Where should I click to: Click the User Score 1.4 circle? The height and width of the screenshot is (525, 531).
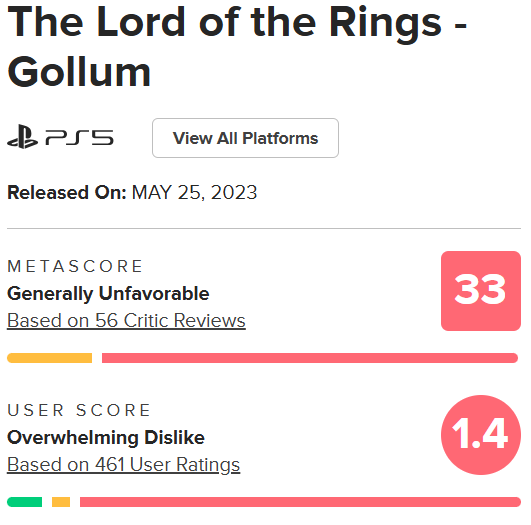point(481,435)
